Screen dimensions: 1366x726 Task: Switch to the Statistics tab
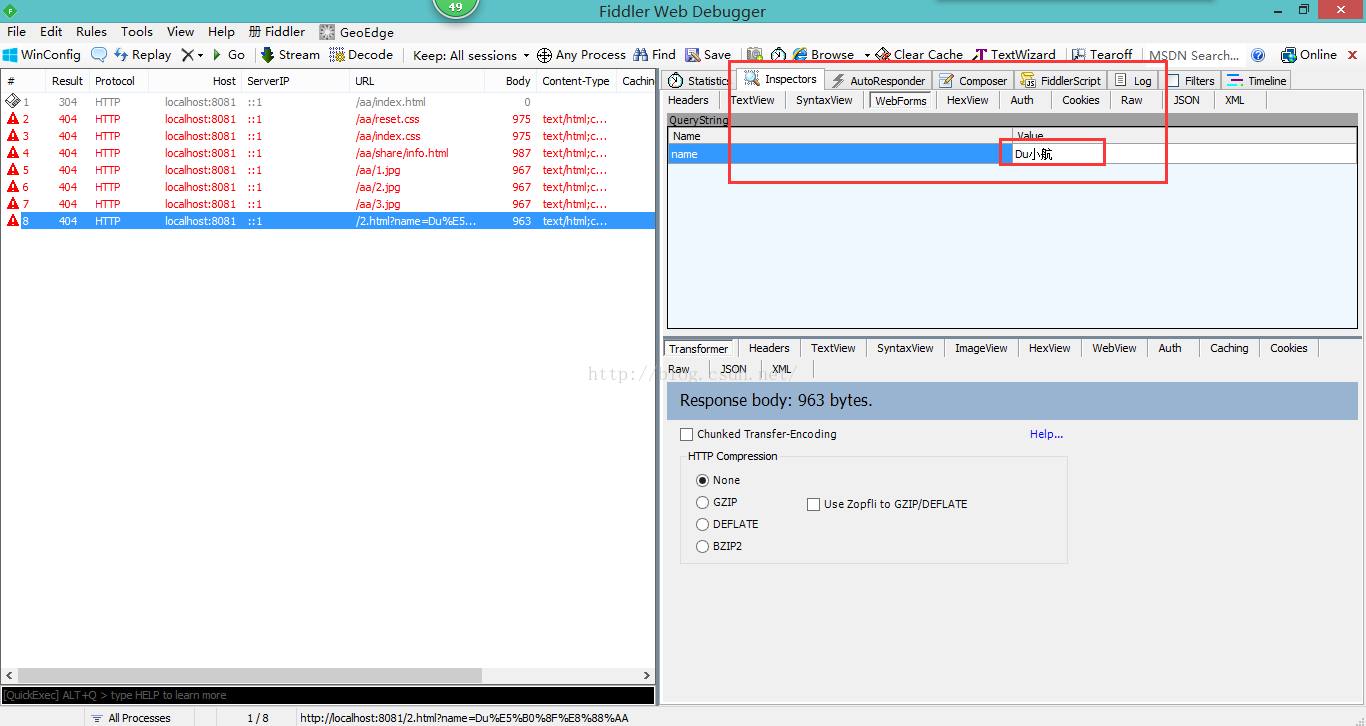[699, 80]
